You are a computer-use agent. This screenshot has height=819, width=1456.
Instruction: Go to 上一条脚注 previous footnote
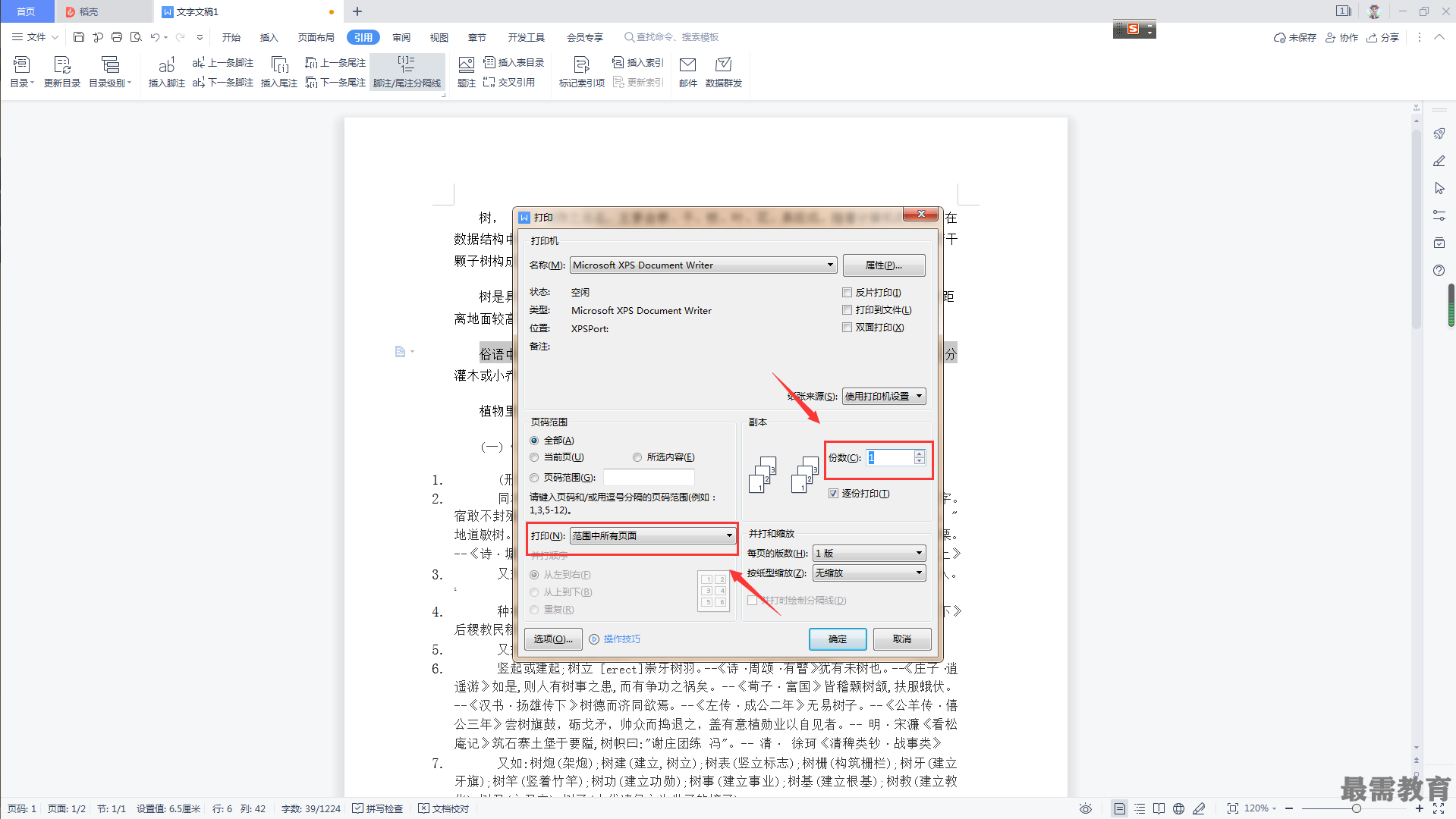[223, 63]
